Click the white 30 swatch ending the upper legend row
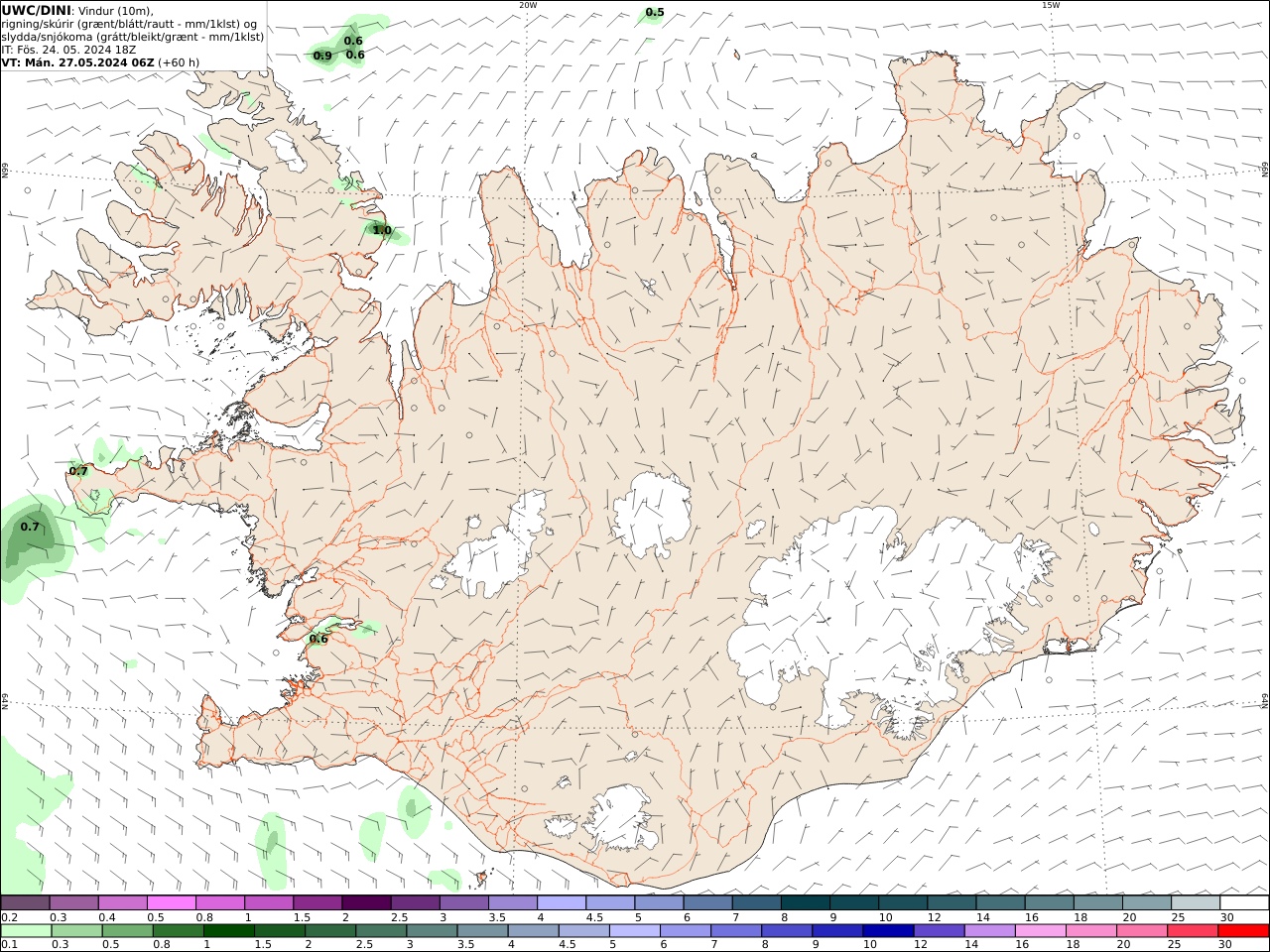 coord(1244,902)
